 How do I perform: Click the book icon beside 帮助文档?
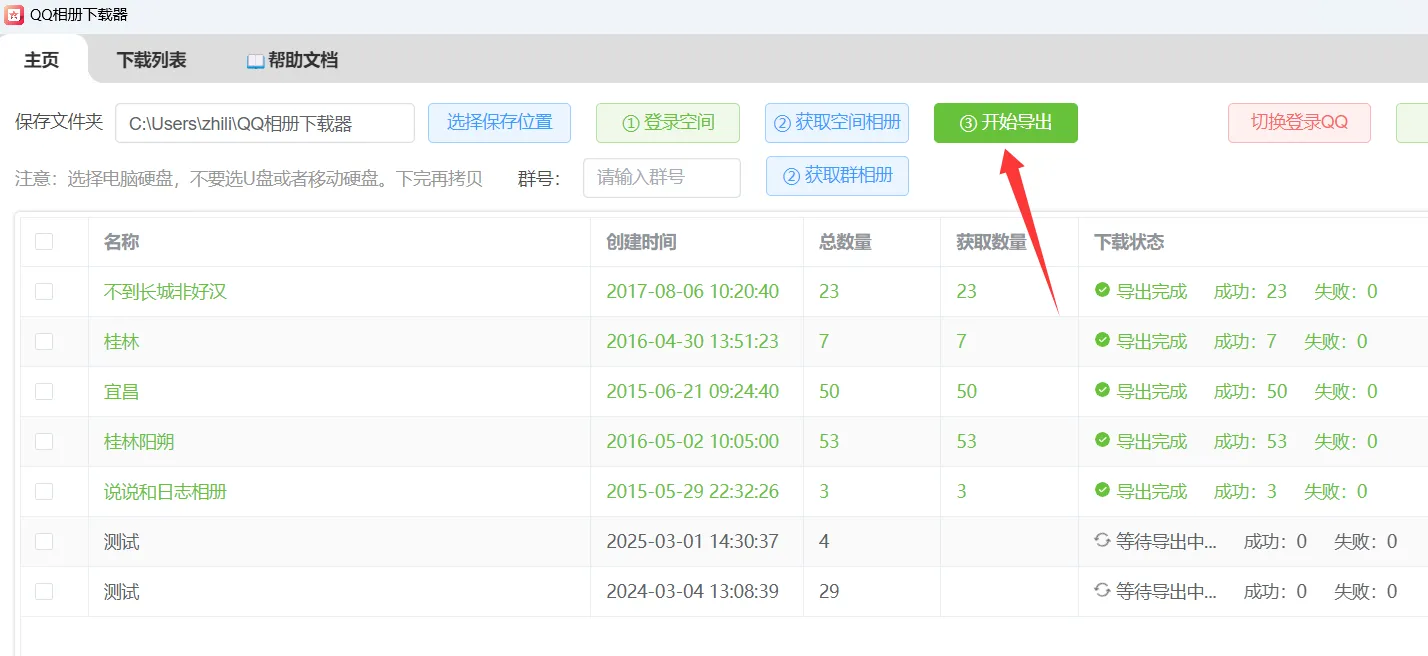click(255, 61)
